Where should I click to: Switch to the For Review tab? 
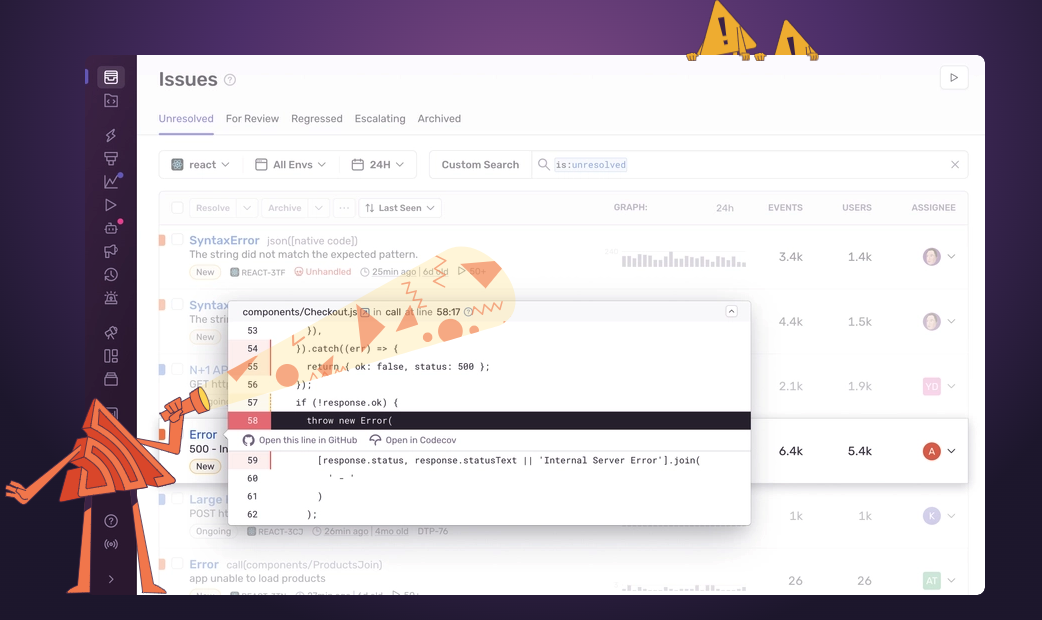[x=252, y=119]
